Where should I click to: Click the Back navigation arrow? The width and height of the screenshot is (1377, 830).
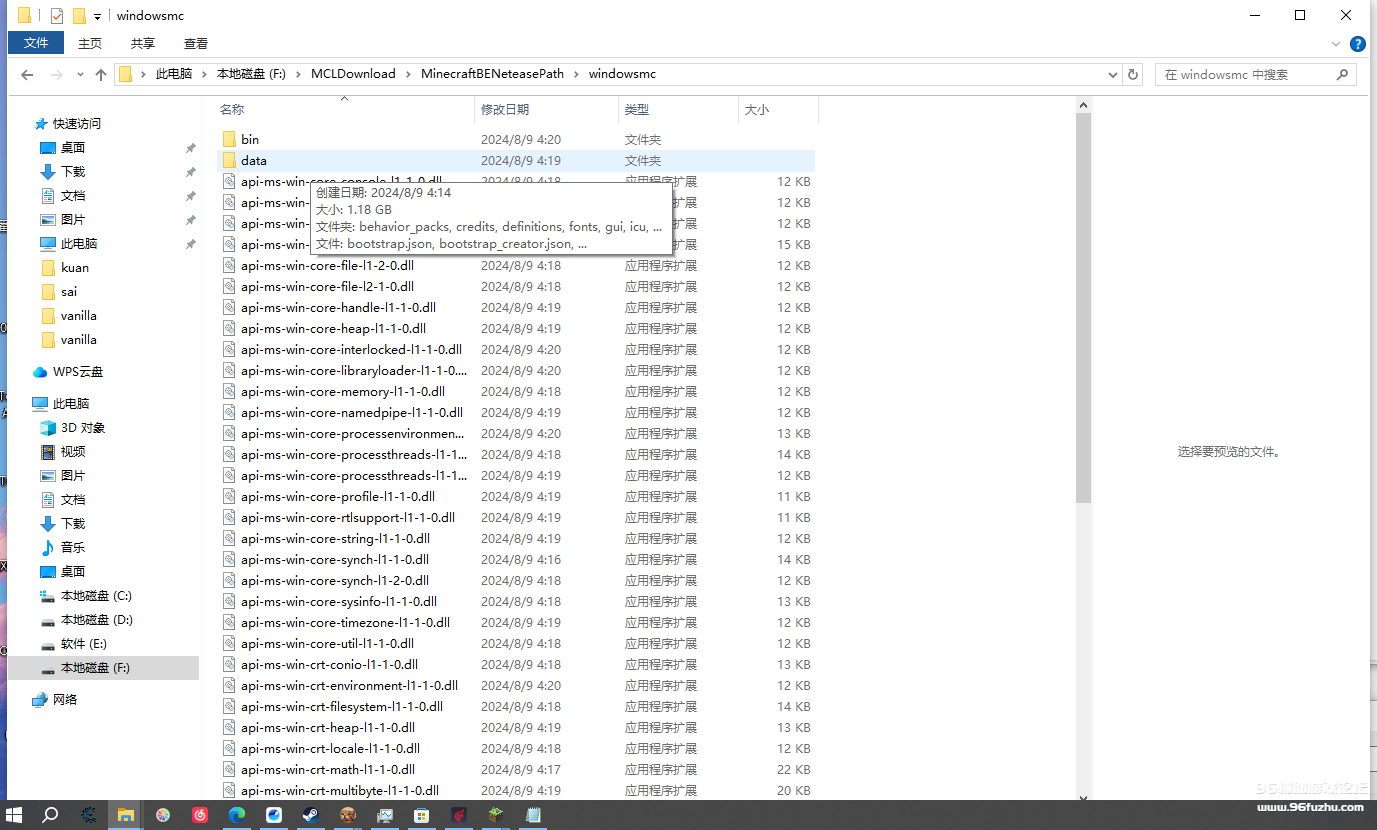coord(27,75)
